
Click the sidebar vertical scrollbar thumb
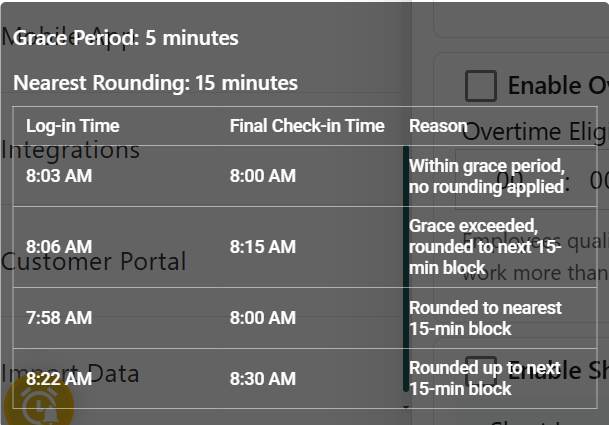tap(406, 268)
